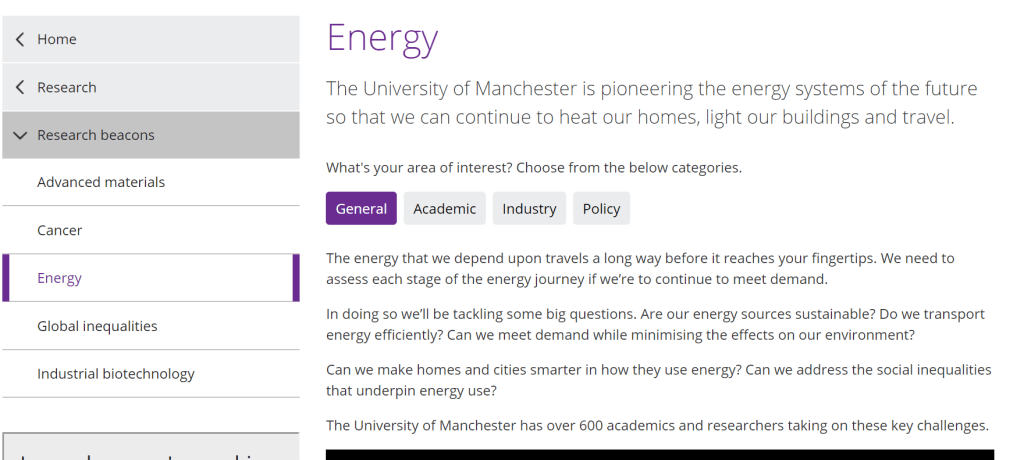Click the back chevron beside Home
Viewport: 1024px width, 460px height.
click(x=21, y=40)
